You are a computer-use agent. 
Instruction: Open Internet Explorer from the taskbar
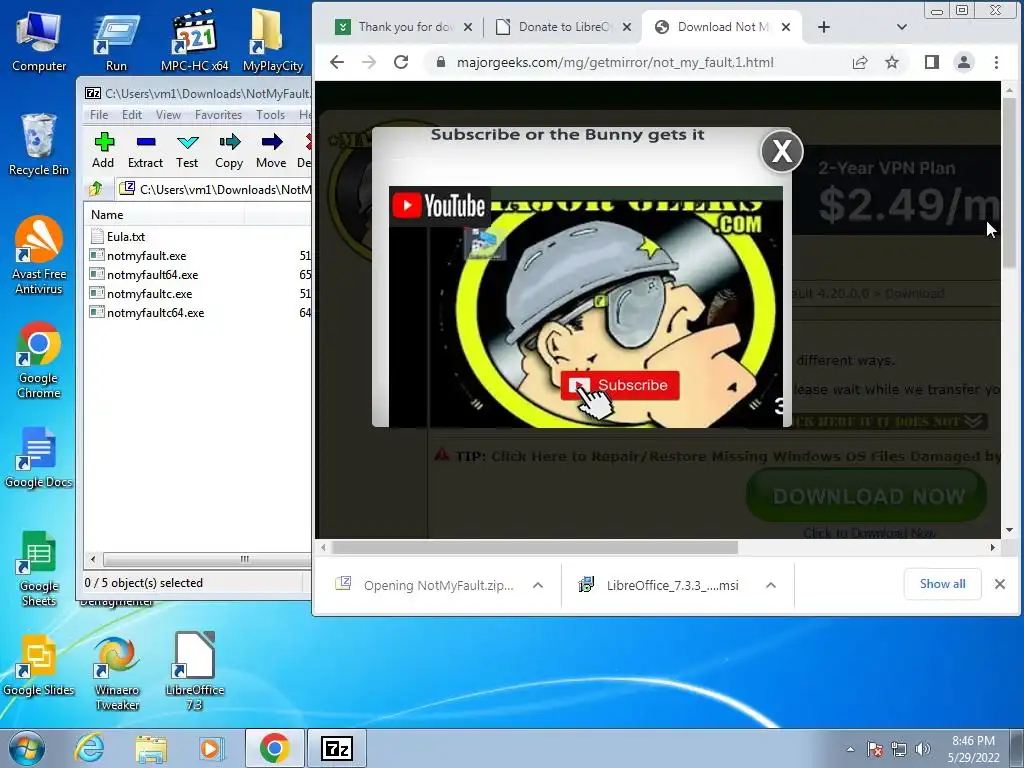89,748
